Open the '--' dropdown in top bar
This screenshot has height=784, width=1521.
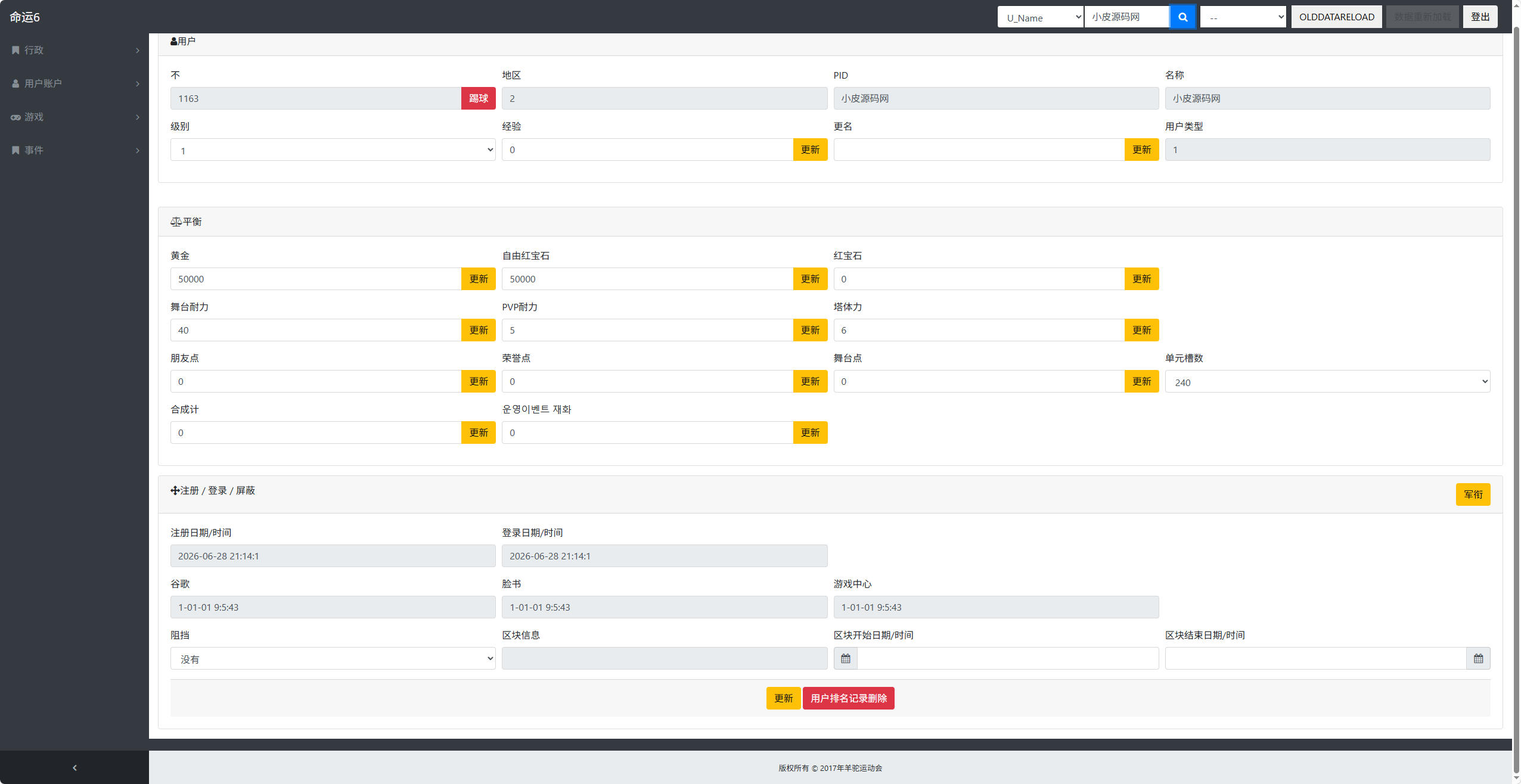coord(1243,17)
